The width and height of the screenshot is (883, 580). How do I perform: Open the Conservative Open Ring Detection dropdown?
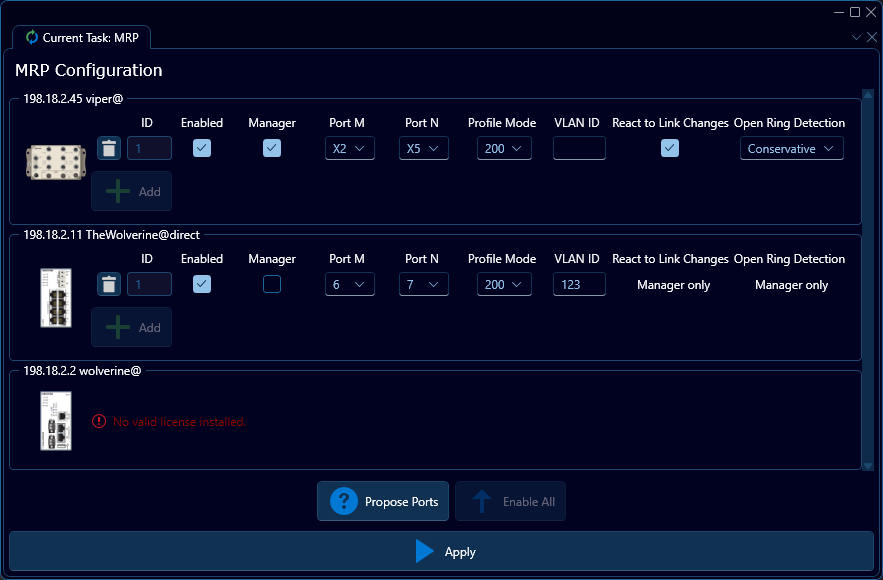click(x=789, y=147)
